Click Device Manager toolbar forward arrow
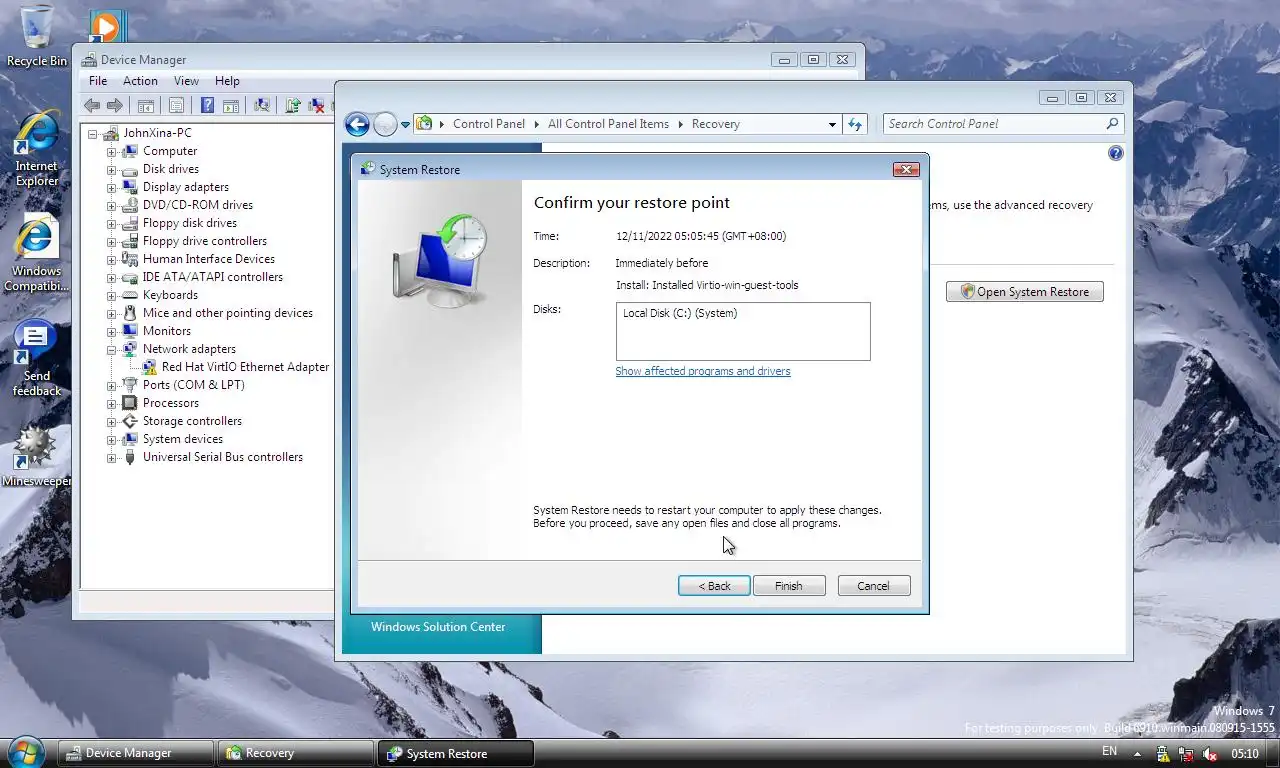The height and width of the screenshot is (768, 1280). coord(115,105)
